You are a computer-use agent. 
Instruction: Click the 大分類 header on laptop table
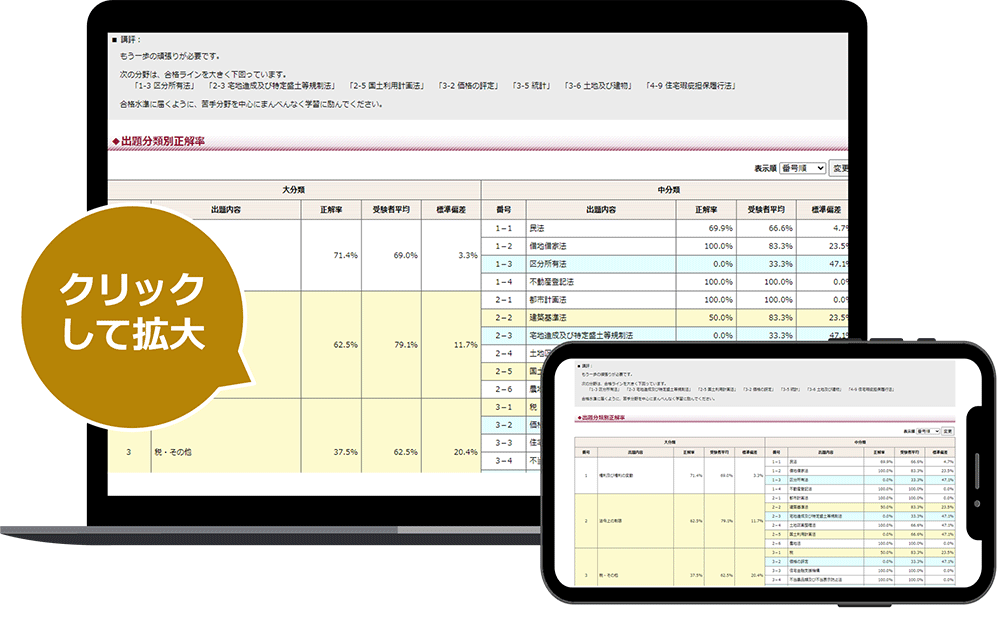(293, 189)
